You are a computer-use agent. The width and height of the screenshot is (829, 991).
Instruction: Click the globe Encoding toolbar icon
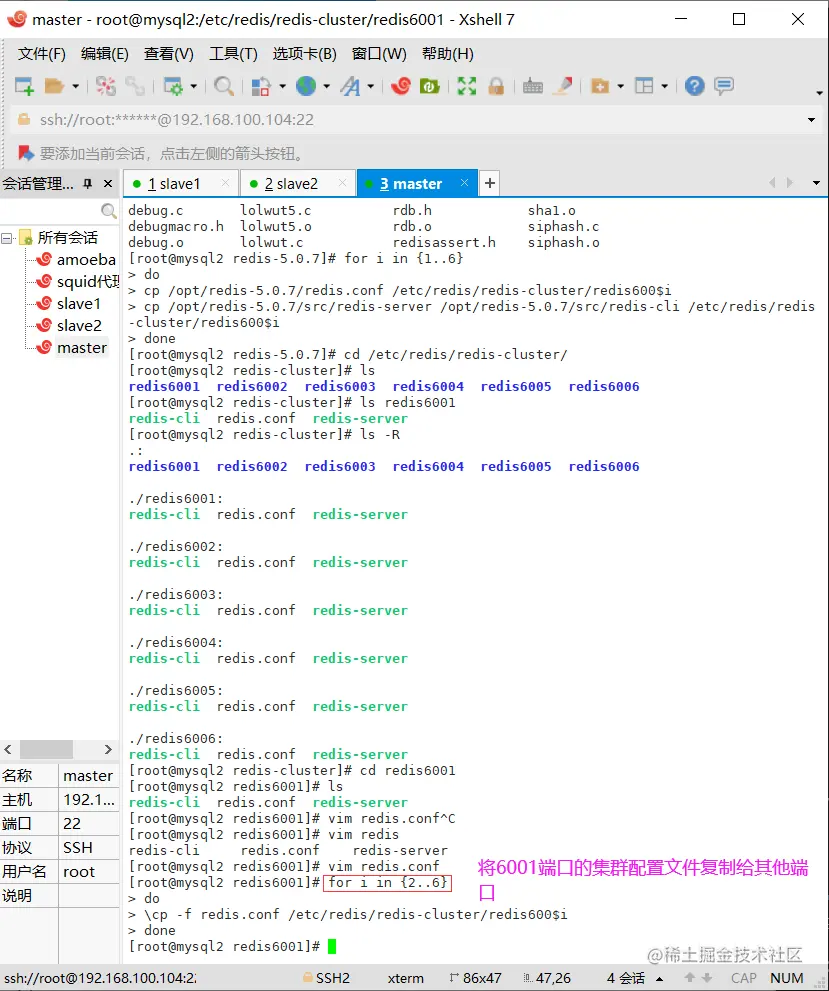pos(306,86)
